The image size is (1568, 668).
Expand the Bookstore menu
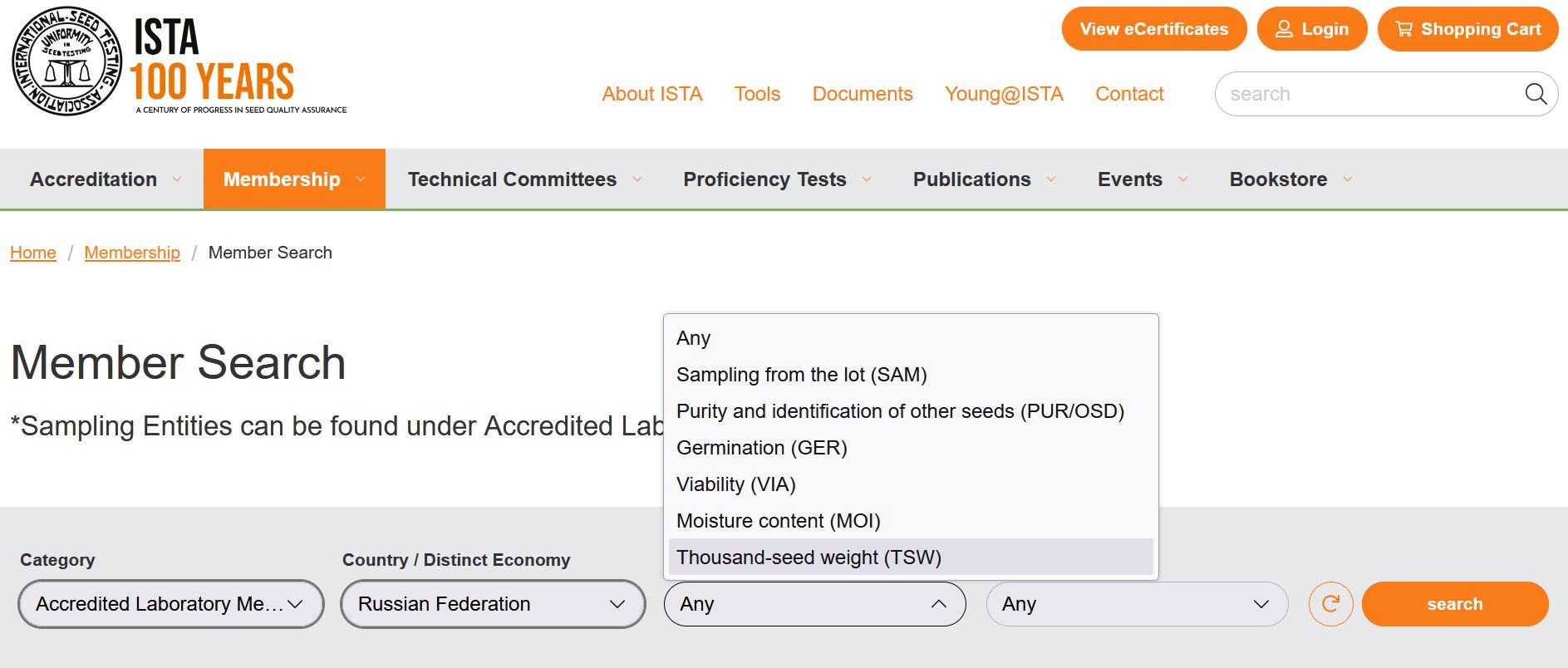tap(1290, 179)
